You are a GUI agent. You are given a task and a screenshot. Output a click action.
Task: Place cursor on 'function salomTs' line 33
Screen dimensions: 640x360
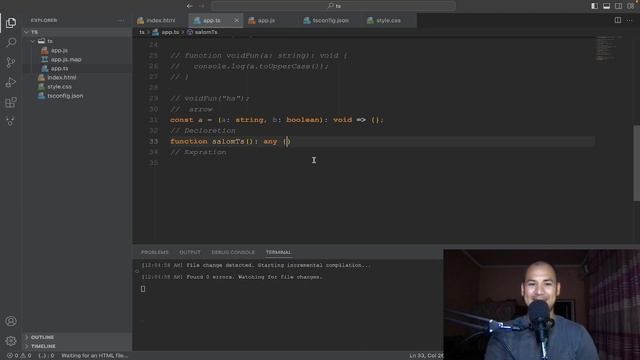click(230, 141)
